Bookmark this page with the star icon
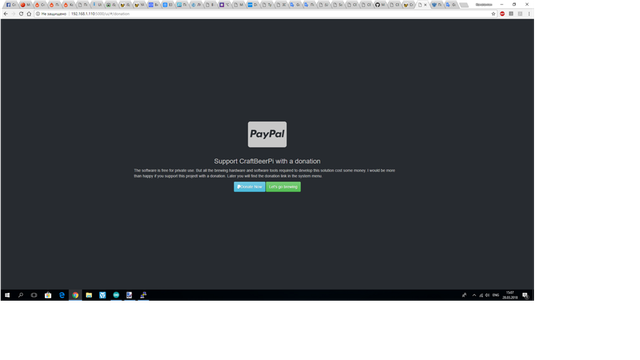The image size is (640, 360). coord(493,13)
